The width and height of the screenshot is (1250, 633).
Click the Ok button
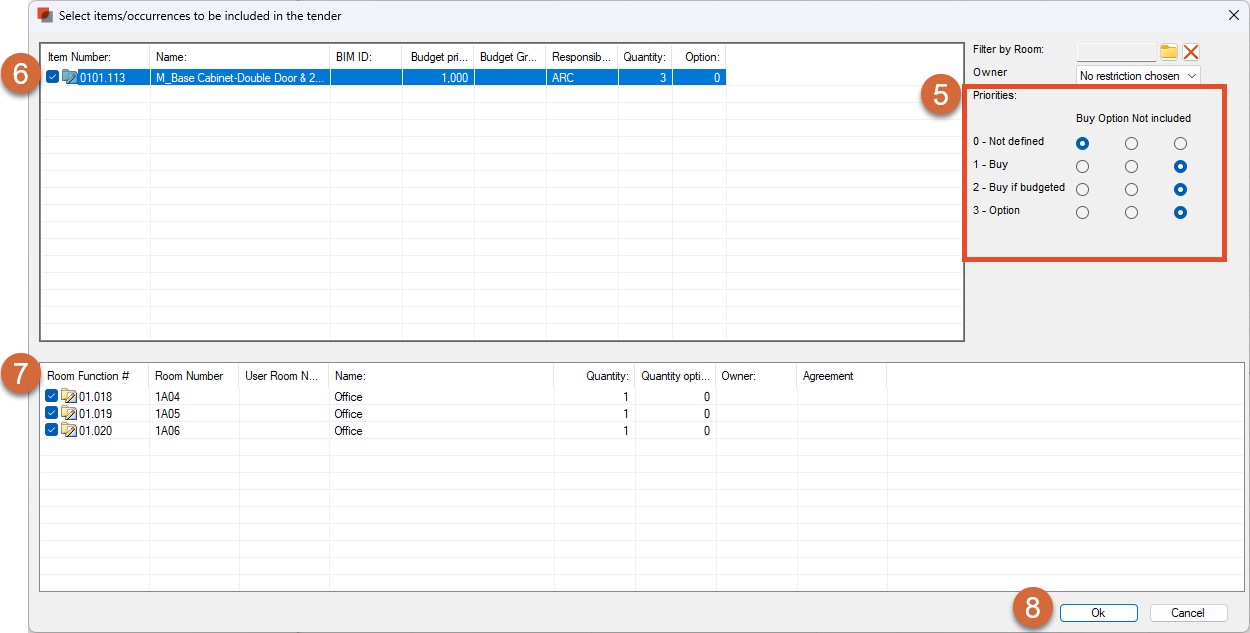(1098, 613)
